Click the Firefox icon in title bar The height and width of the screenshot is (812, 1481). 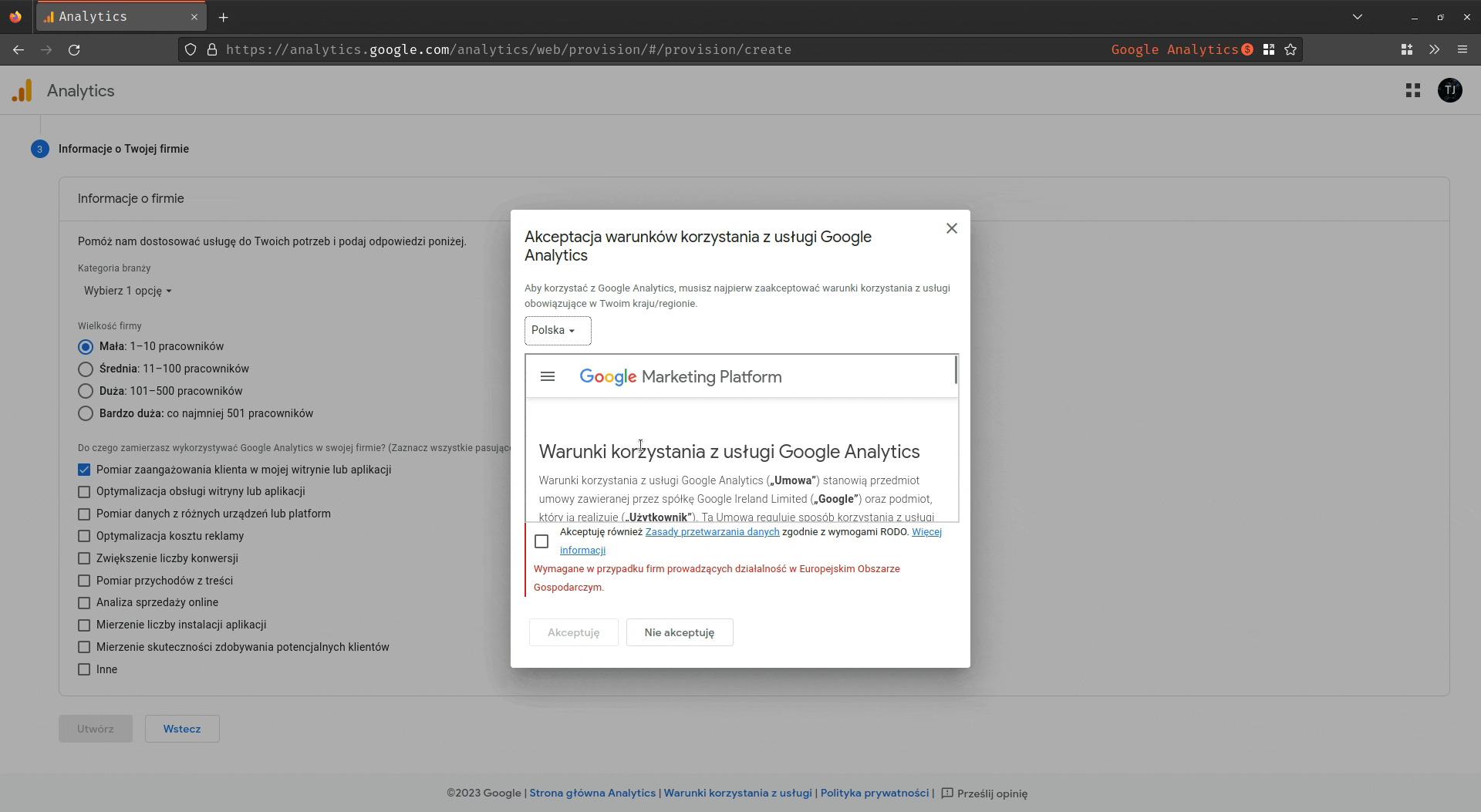[x=15, y=16]
